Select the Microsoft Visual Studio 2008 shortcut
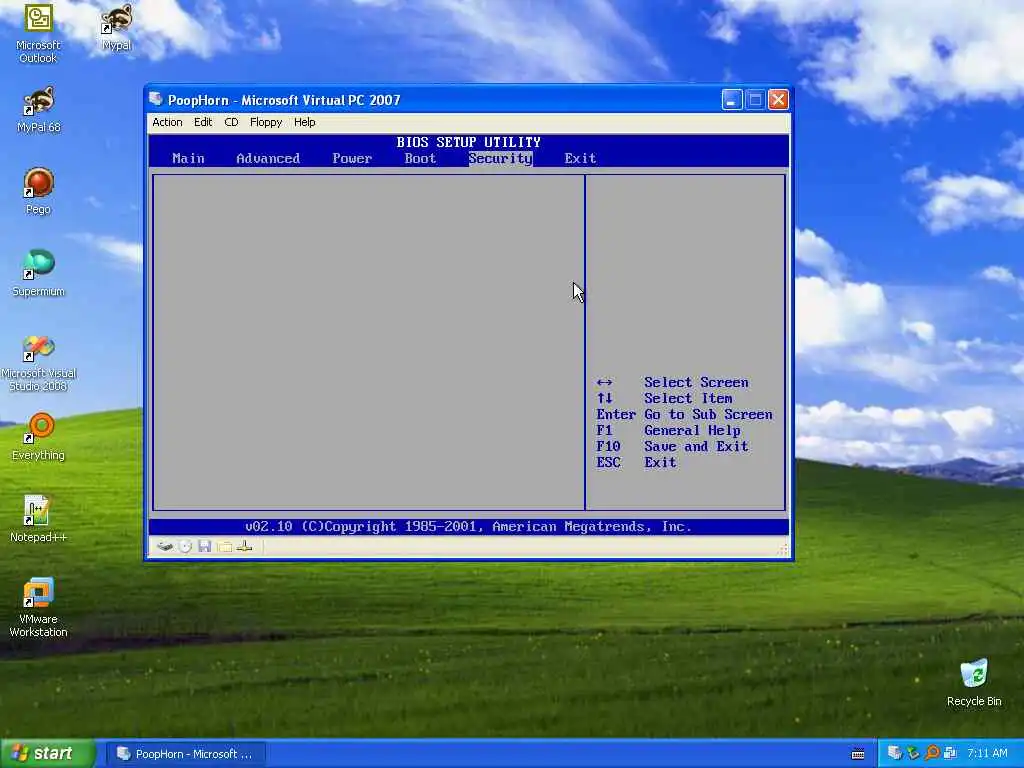Screen dimensions: 1024x768 click(x=39, y=363)
